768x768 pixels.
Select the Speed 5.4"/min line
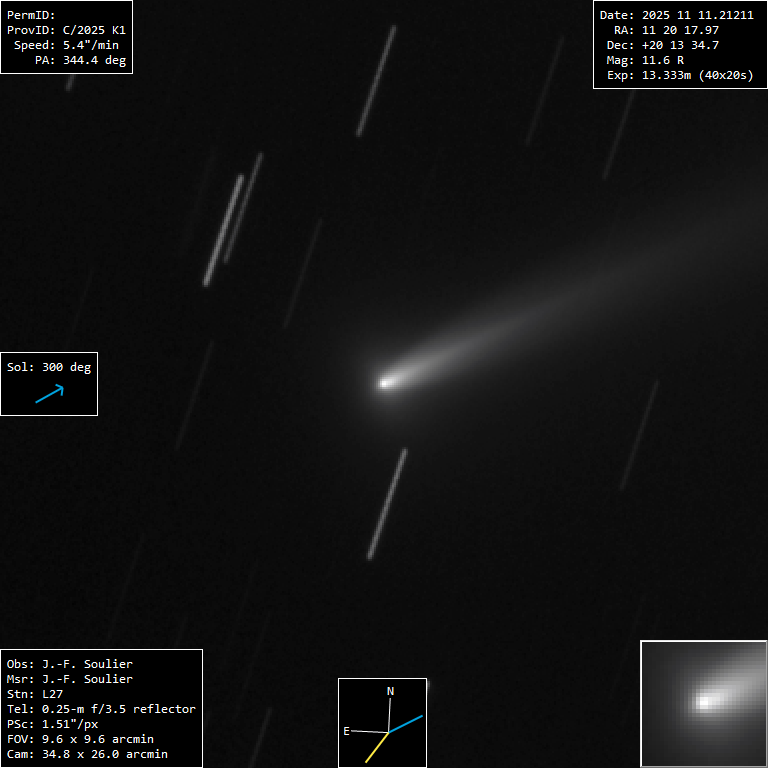click(69, 45)
